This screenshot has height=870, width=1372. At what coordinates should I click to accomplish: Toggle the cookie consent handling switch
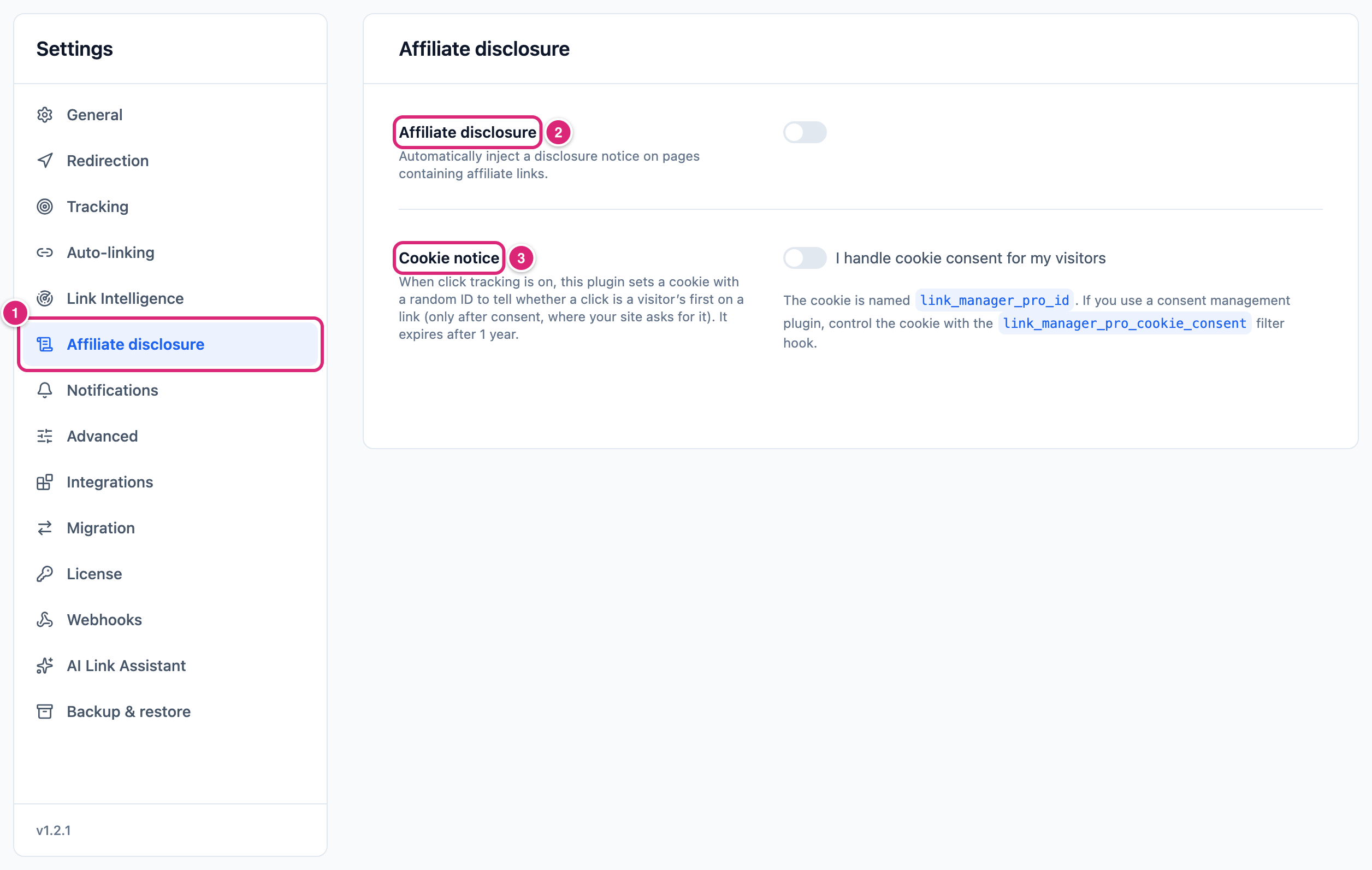click(x=805, y=258)
